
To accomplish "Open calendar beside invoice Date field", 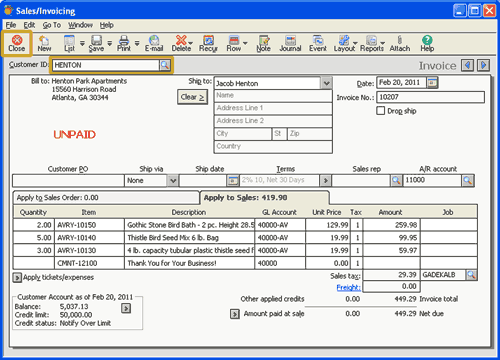I will tap(432, 82).
